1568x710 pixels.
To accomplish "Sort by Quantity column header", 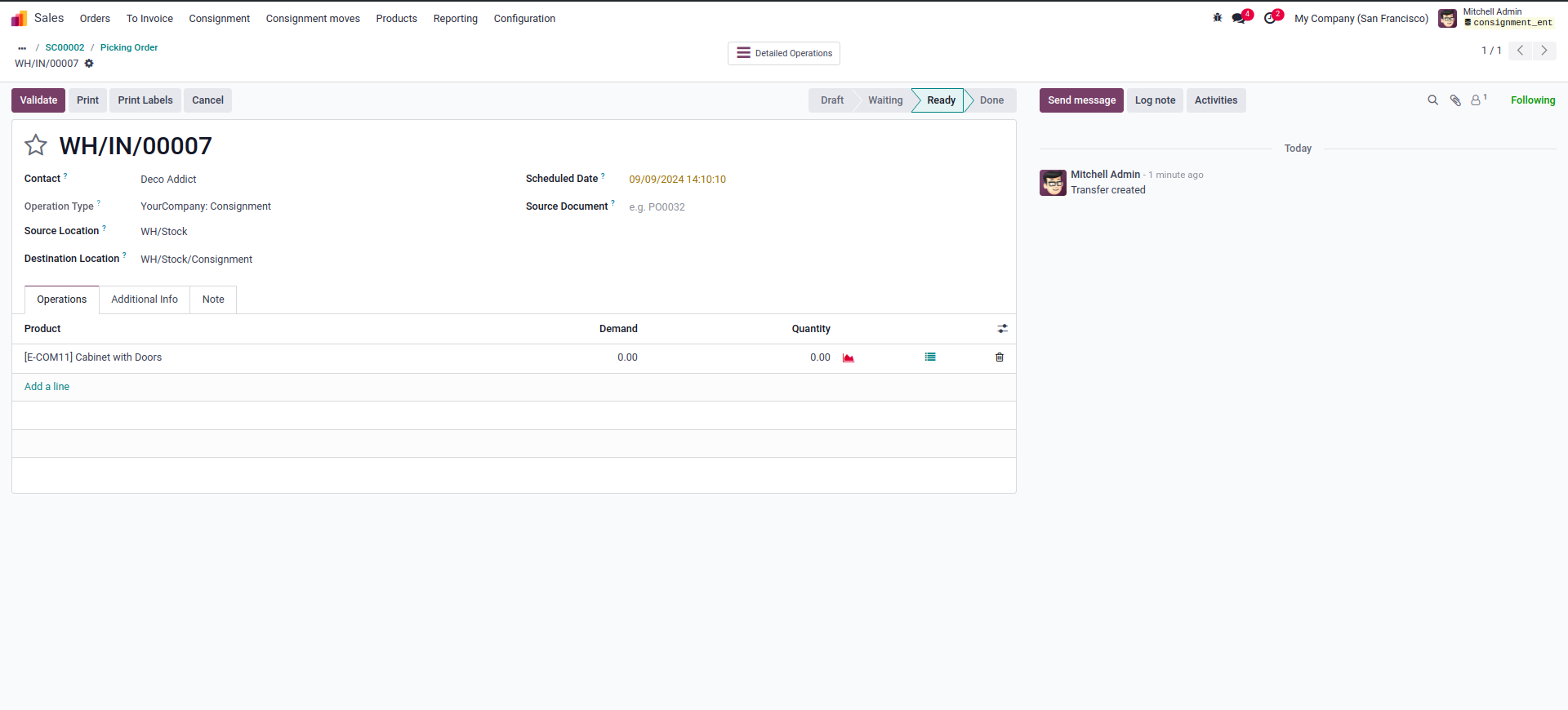I will [x=811, y=329].
